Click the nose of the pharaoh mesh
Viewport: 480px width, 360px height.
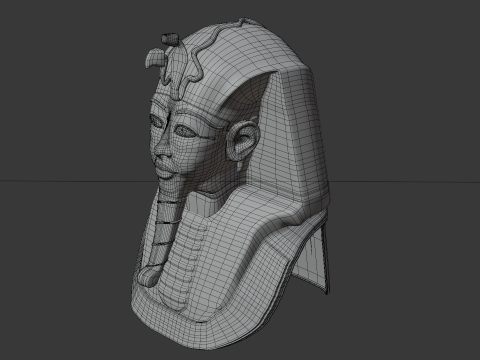[163, 146]
